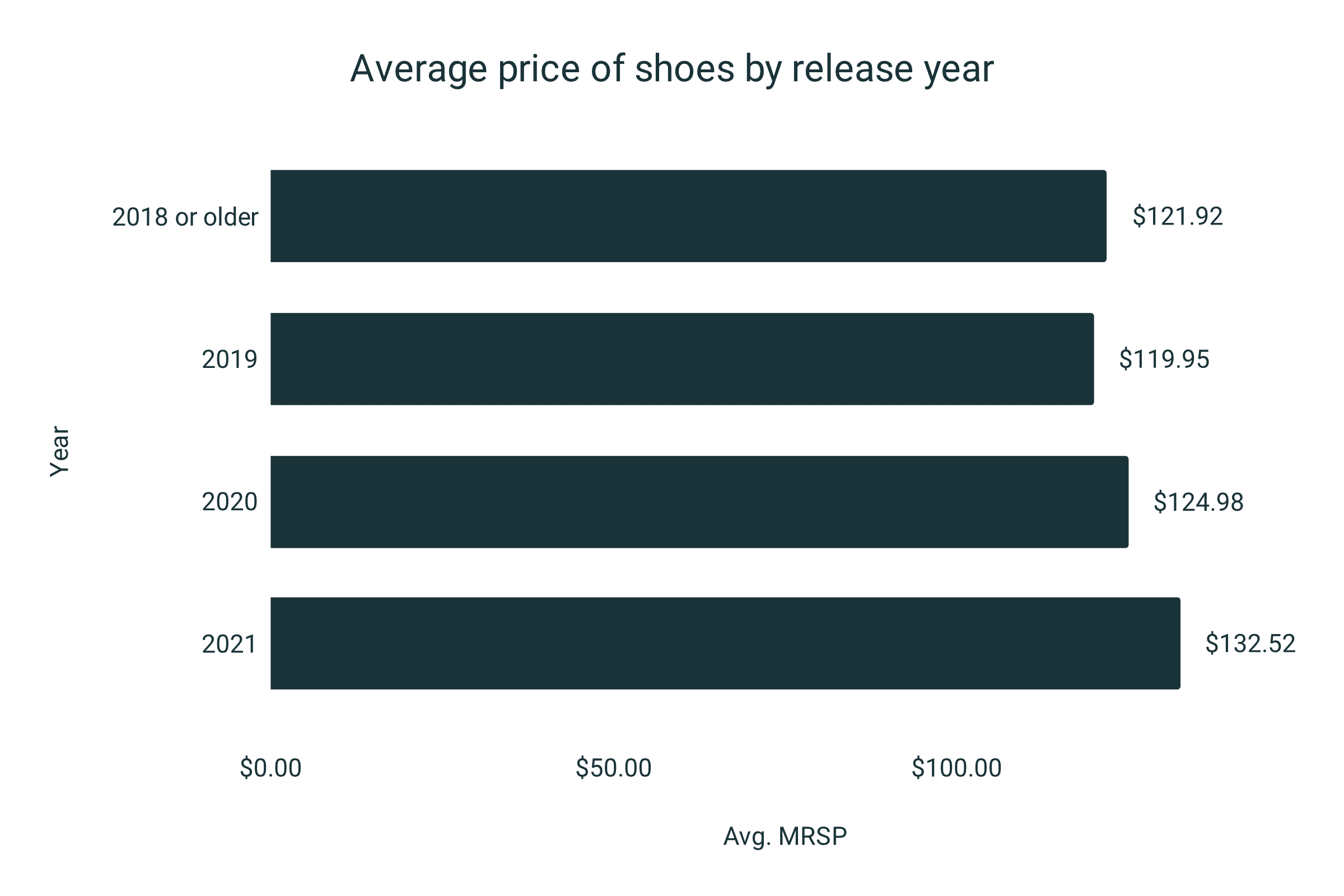Click the word 'shoes' in the title
The width and height of the screenshot is (1344, 896).
point(684,68)
